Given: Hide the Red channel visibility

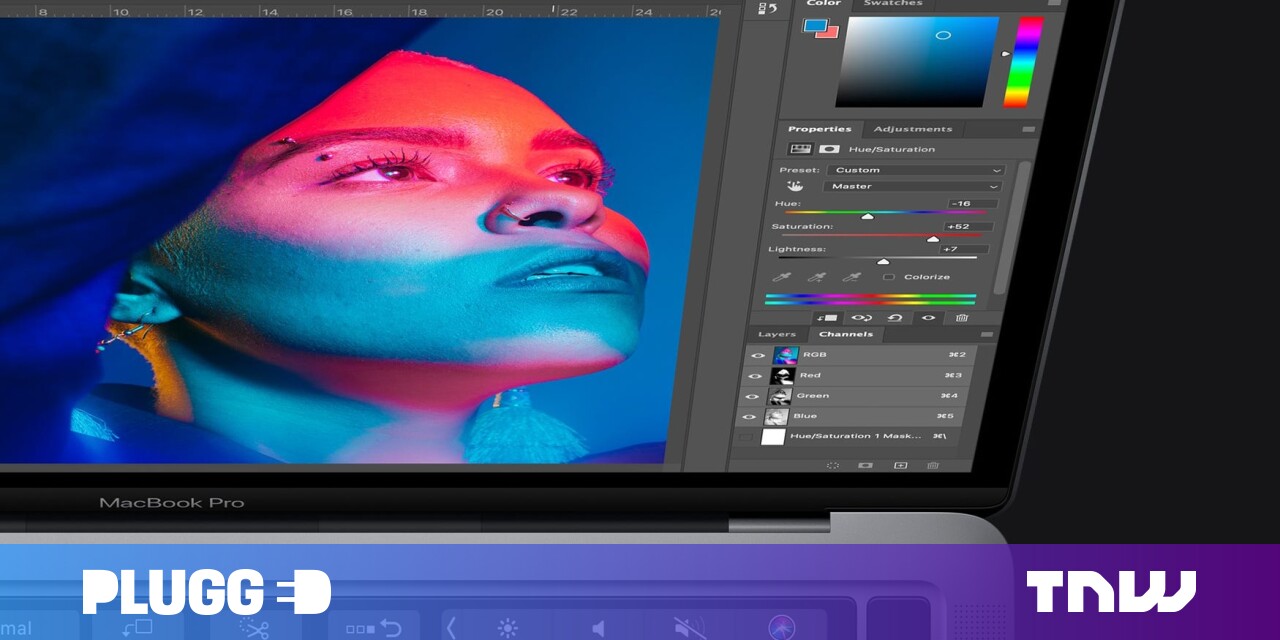Looking at the screenshot, I should (x=756, y=376).
